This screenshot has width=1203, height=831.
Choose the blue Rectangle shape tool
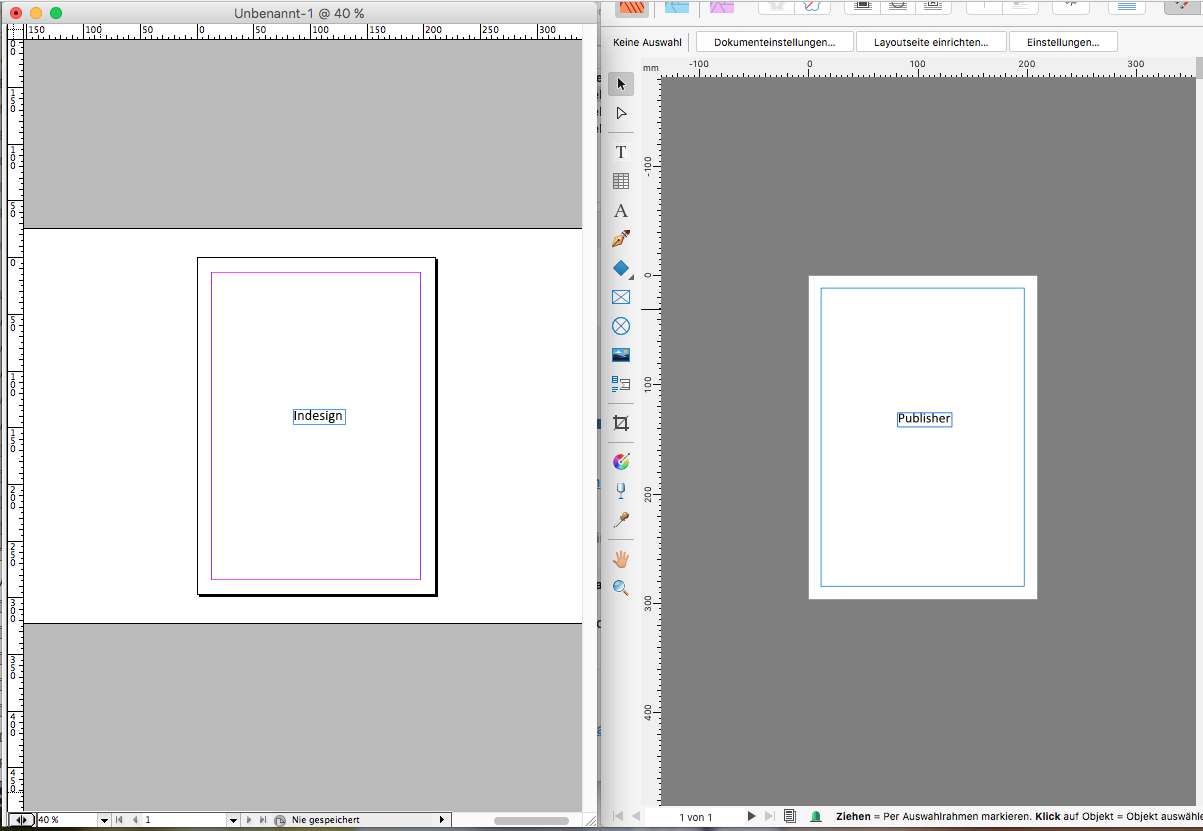tap(621, 268)
